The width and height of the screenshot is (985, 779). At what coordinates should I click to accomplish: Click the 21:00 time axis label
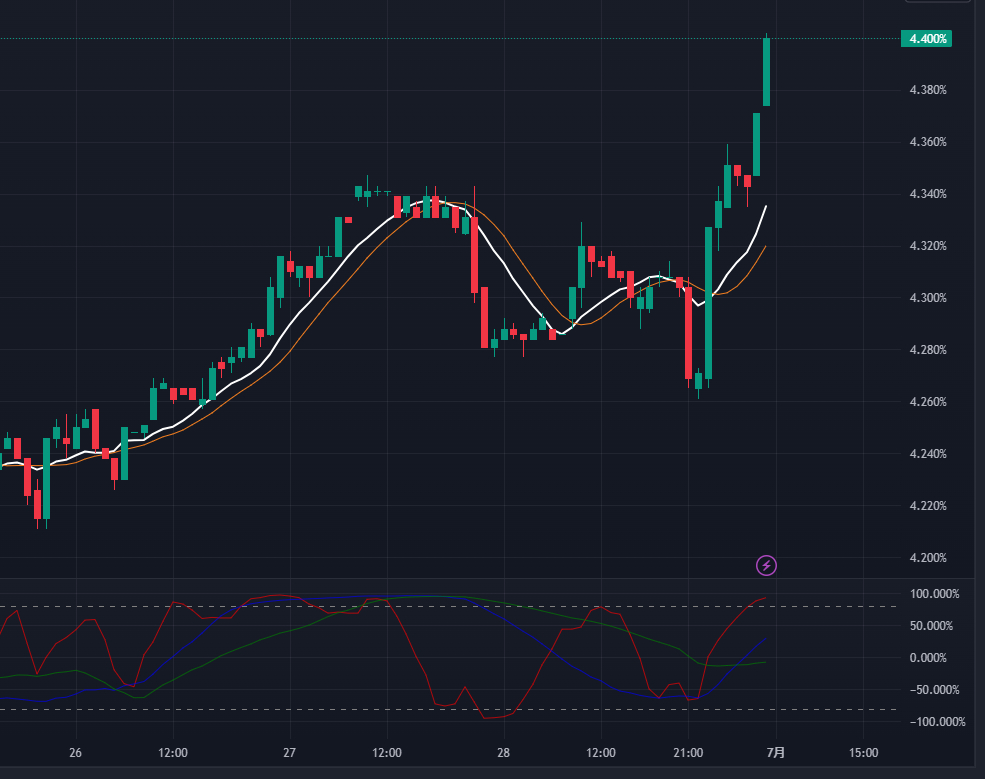coord(688,753)
